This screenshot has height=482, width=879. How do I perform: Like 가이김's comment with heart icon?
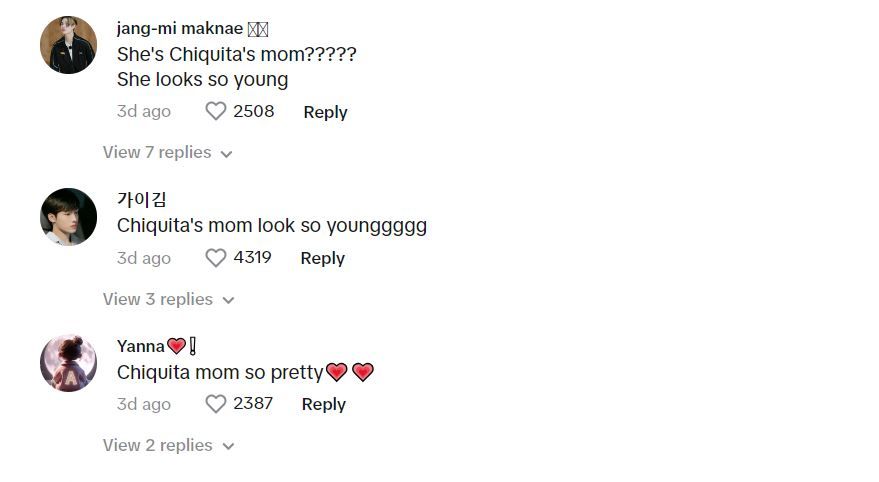[216, 258]
